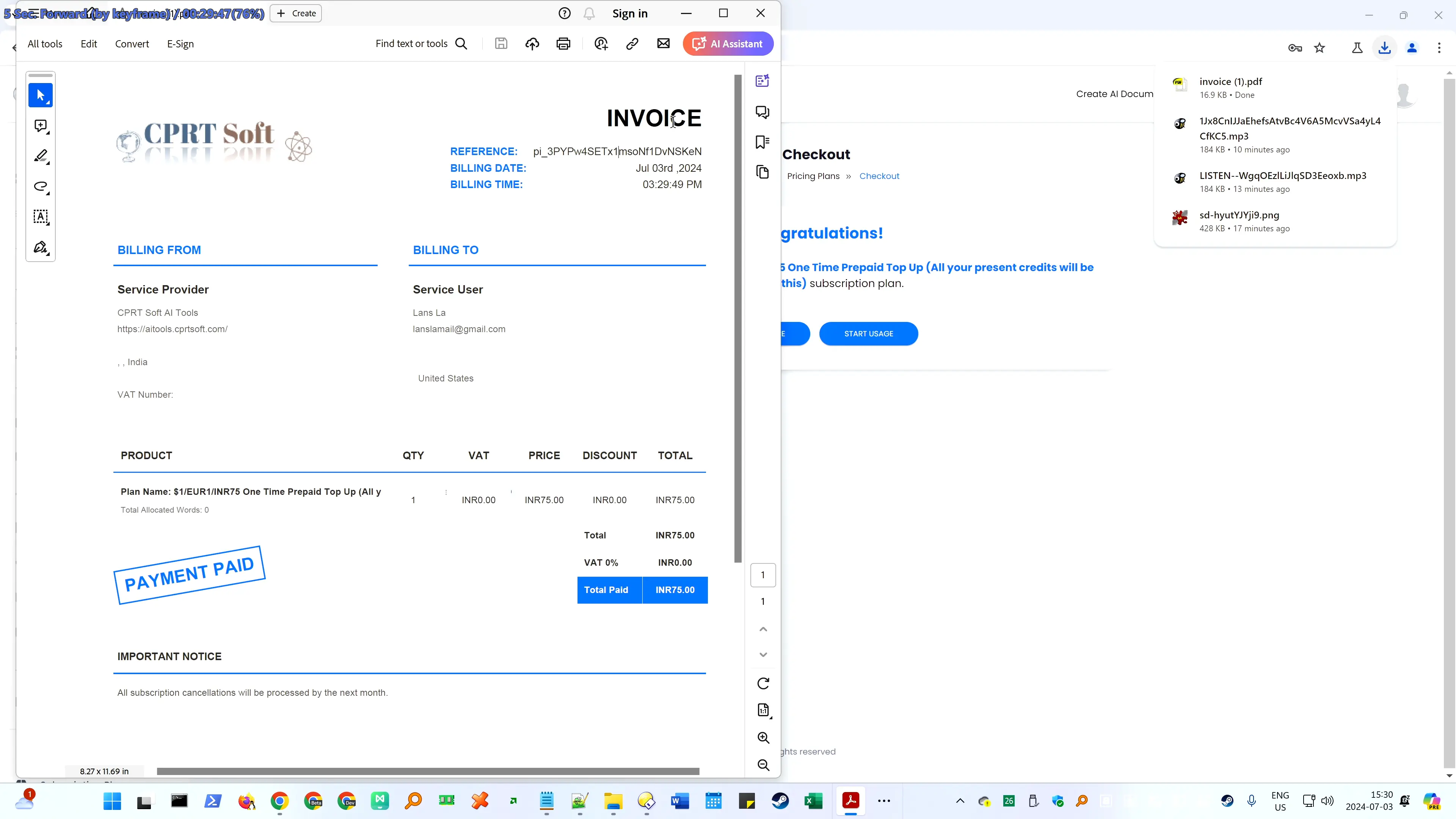Go to next page arrow
1456x819 pixels.
[763, 654]
